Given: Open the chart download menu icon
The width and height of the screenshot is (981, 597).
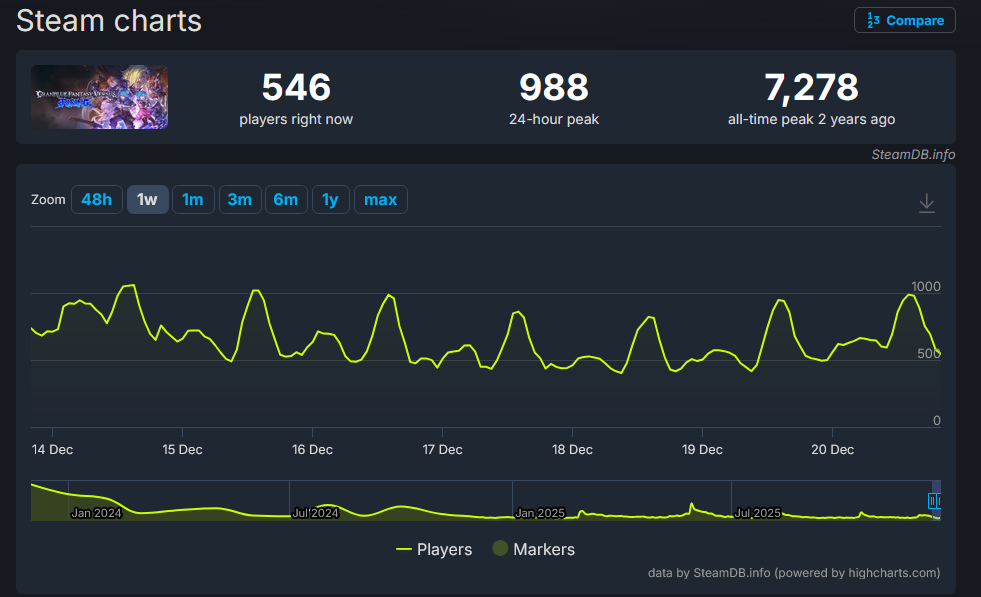Looking at the screenshot, I should coord(927,203).
